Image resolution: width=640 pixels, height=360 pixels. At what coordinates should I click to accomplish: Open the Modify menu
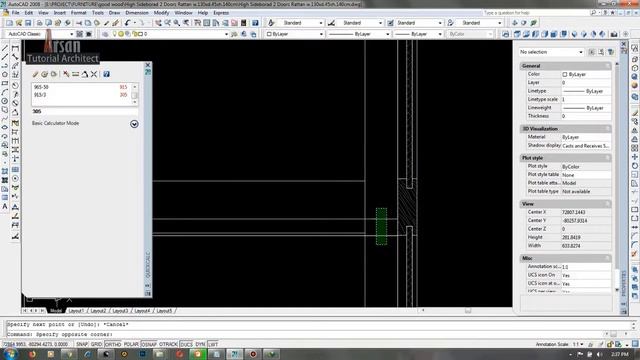coord(161,13)
